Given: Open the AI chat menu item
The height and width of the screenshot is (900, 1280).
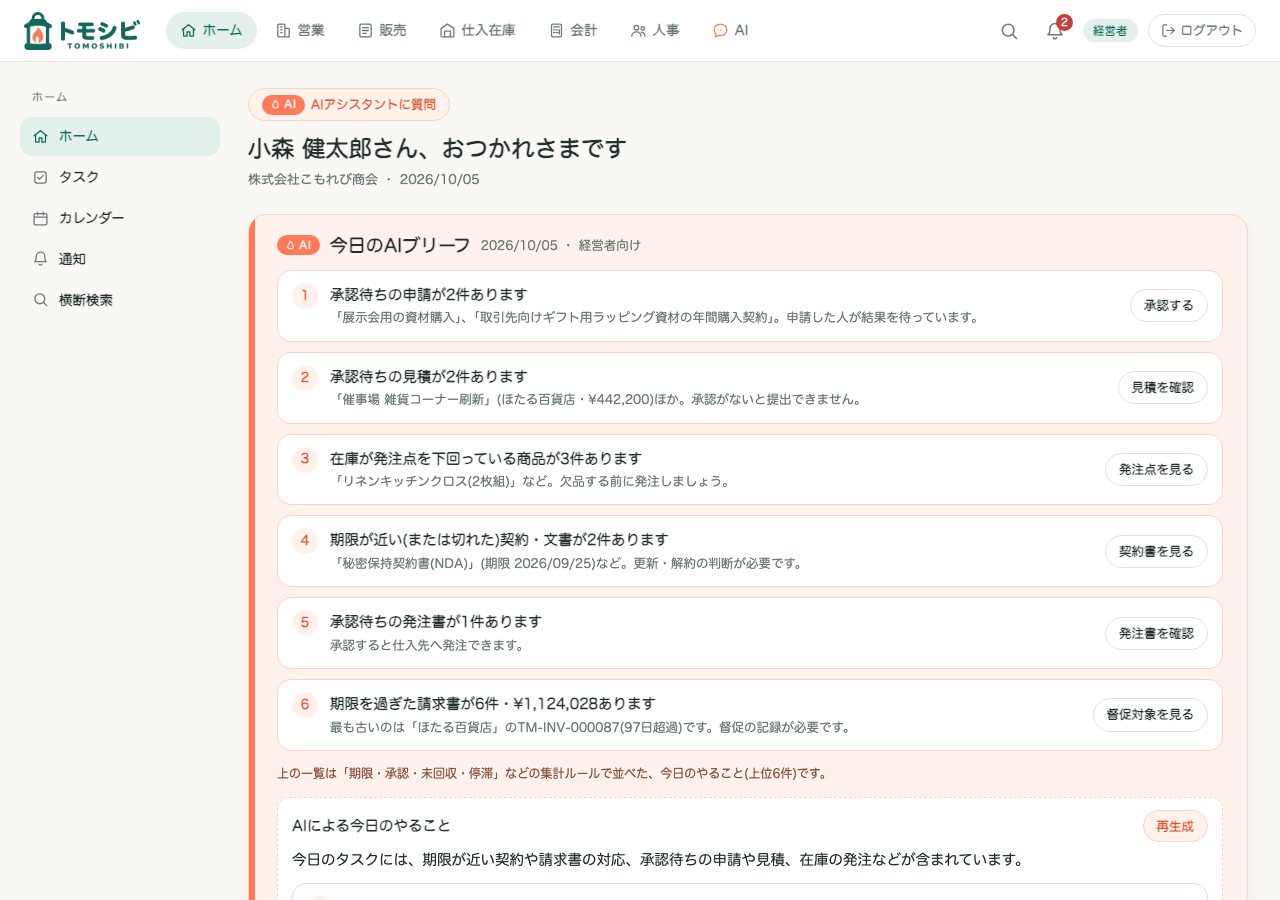Looking at the screenshot, I should point(730,31).
